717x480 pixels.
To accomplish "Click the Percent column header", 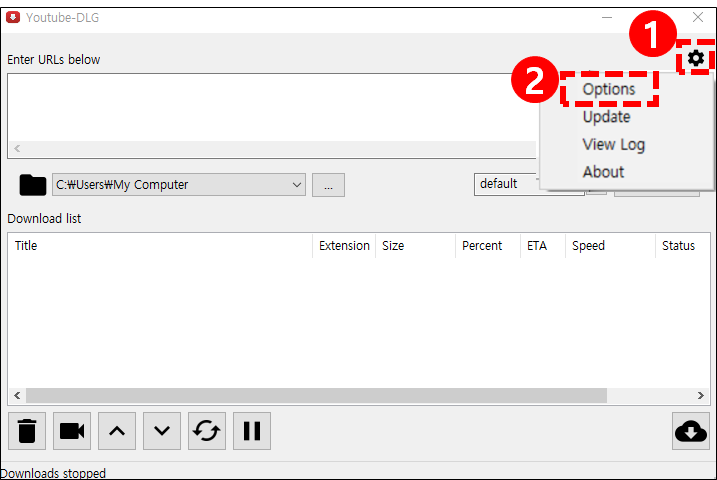I will coord(488,246).
